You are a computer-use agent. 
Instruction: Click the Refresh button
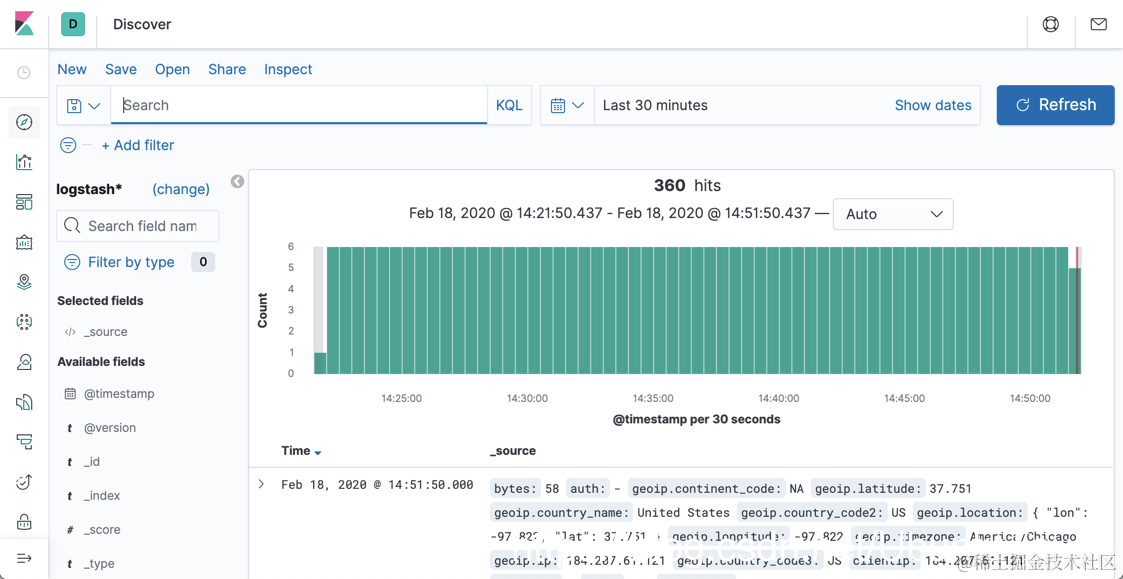point(1056,105)
